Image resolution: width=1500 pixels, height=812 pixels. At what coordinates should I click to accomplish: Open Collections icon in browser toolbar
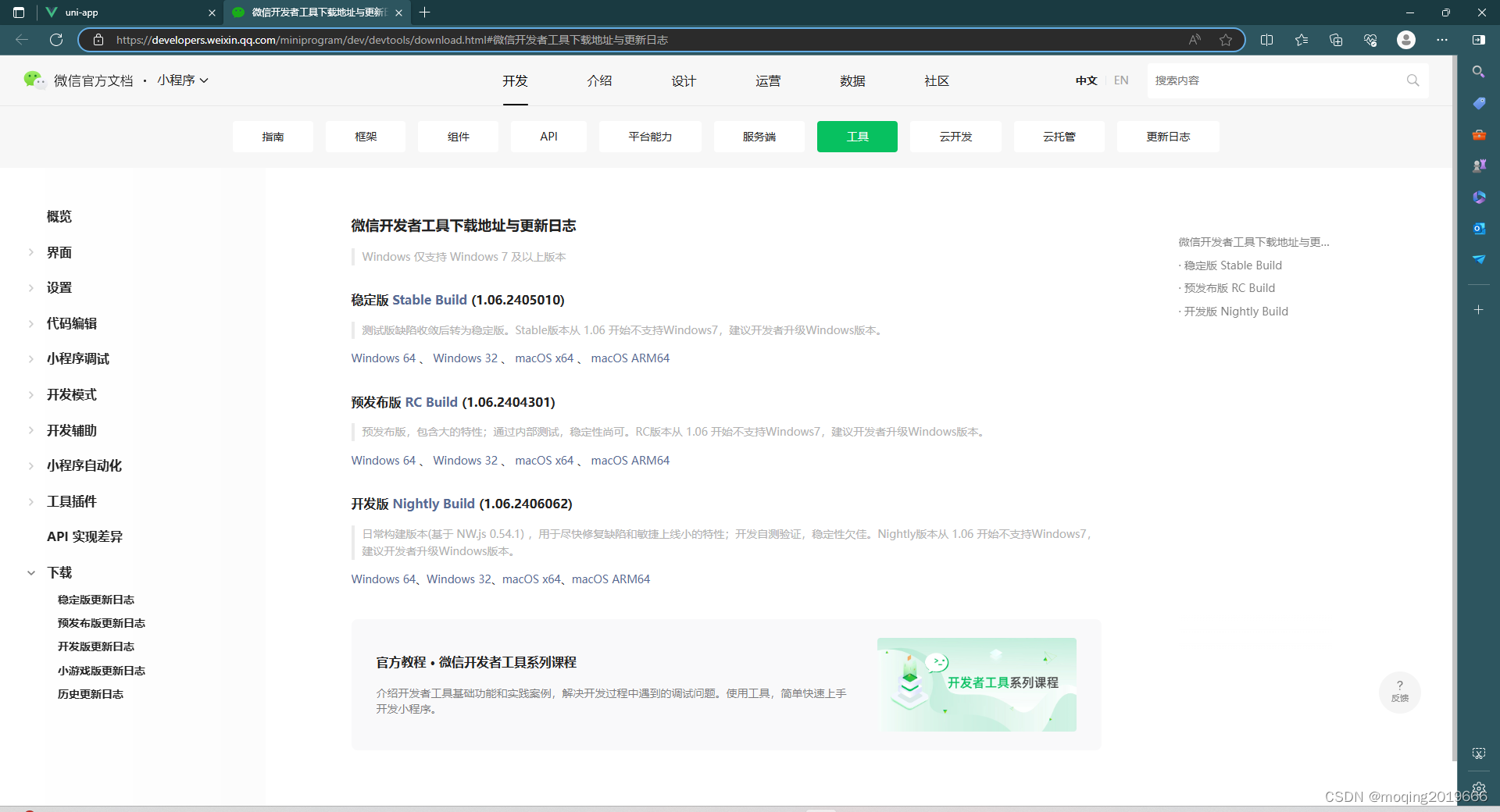[1336, 40]
